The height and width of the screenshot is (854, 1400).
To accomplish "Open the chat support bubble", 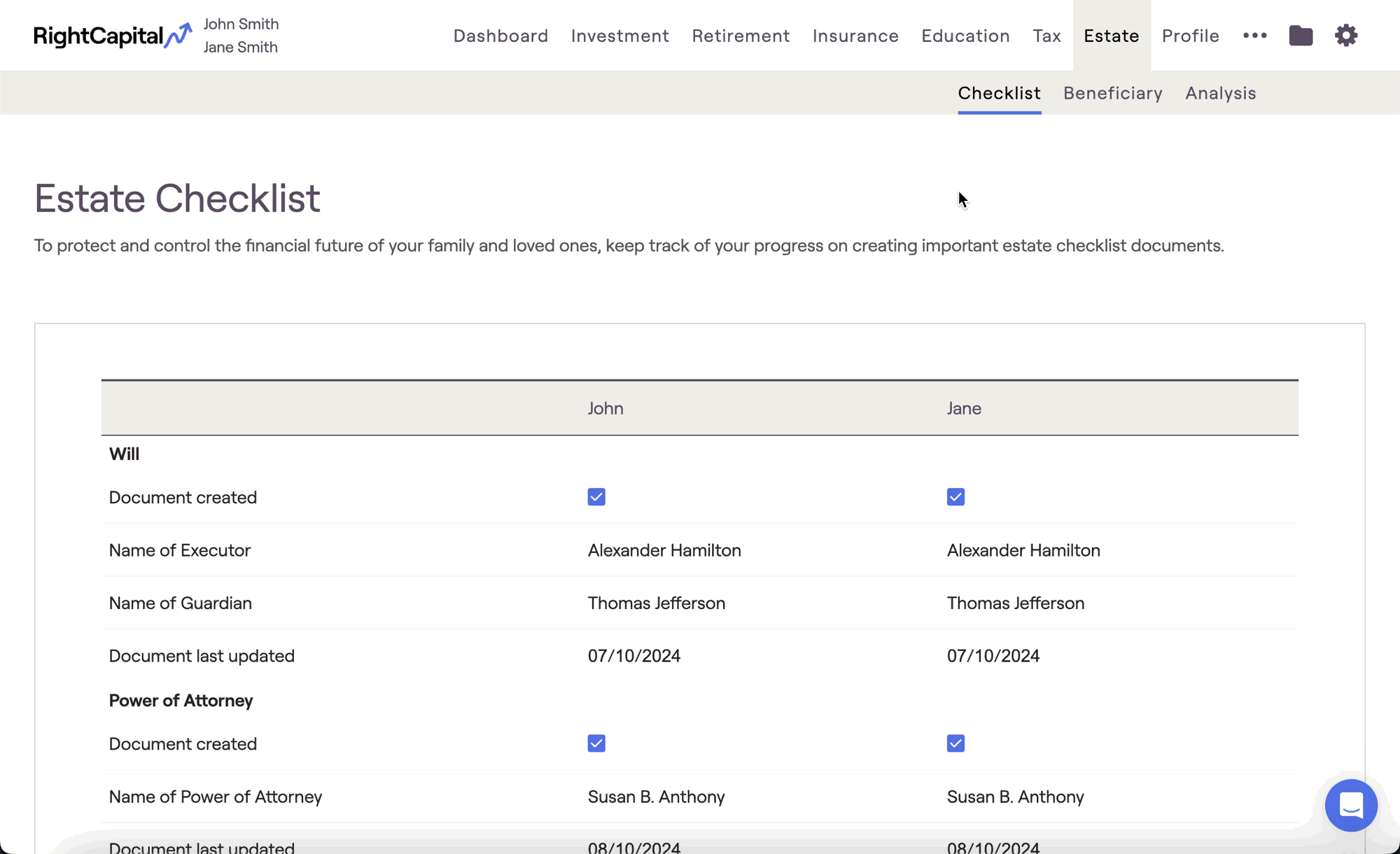I will click(x=1350, y=805).
